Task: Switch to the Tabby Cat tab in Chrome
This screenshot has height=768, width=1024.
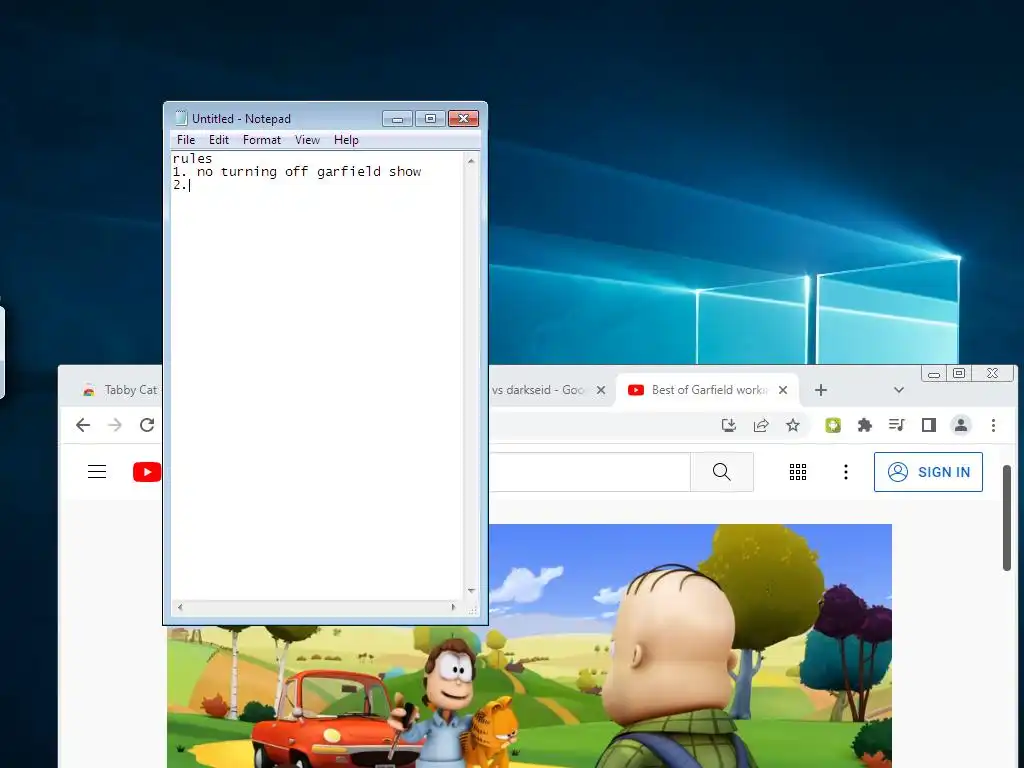Action: pyautogui.click(x=120, y=390)
